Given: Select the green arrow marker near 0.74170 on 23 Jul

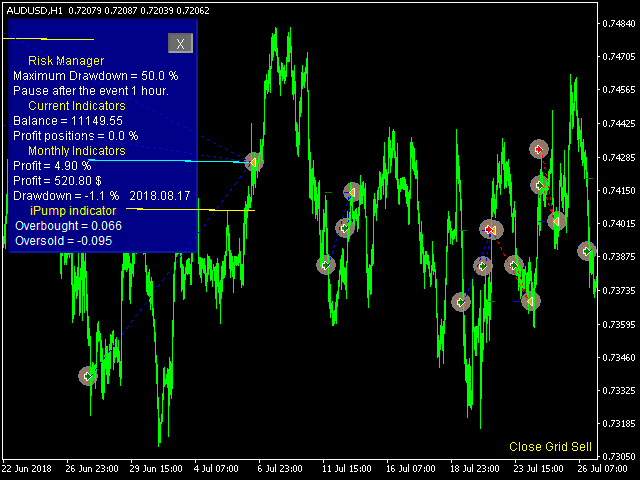Looking at the screenshot, I should point(540,185).
